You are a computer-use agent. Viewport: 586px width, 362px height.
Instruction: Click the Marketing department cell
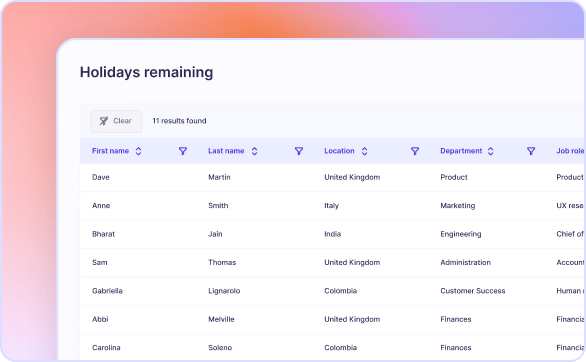(x=458, y=206)
